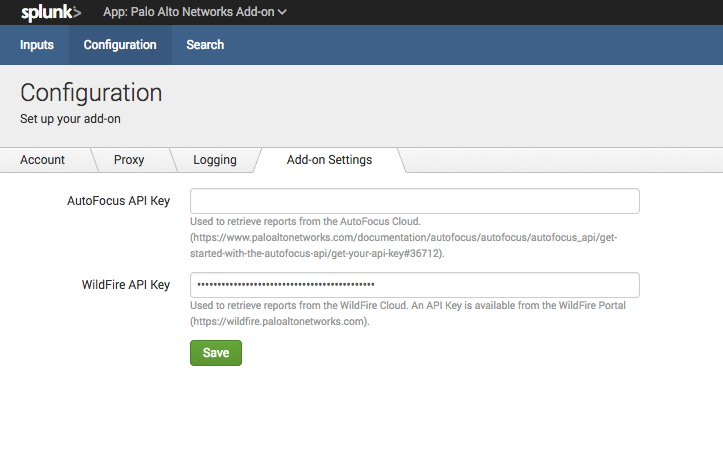Screen dimensions: 723x457
Task: Switch to the Proxy tab
Action: 129,160
